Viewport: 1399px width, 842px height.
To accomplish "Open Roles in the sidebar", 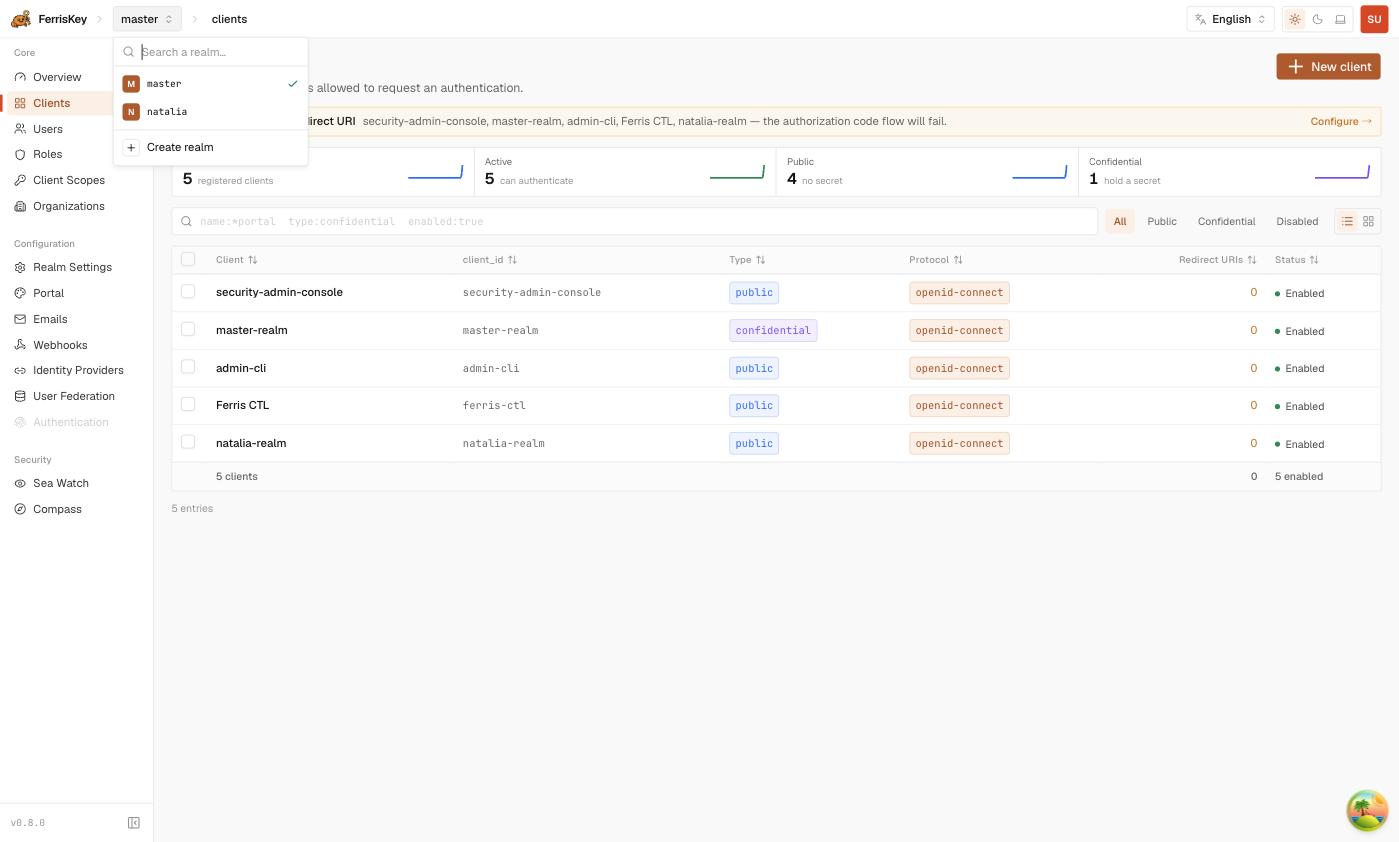I will [x=47, y=154].
